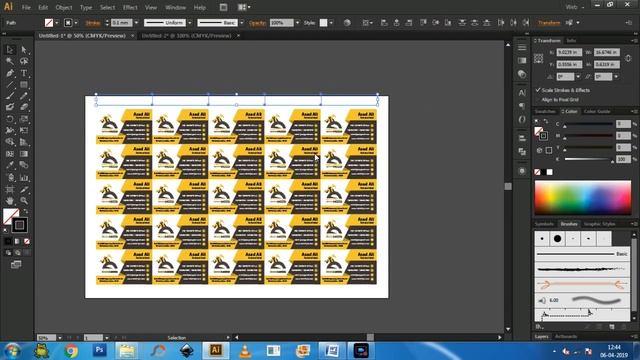This screenshot has width=640, height=360.
Task: Switch to the Untitled-2 document tab
Action: coord(187,36)
